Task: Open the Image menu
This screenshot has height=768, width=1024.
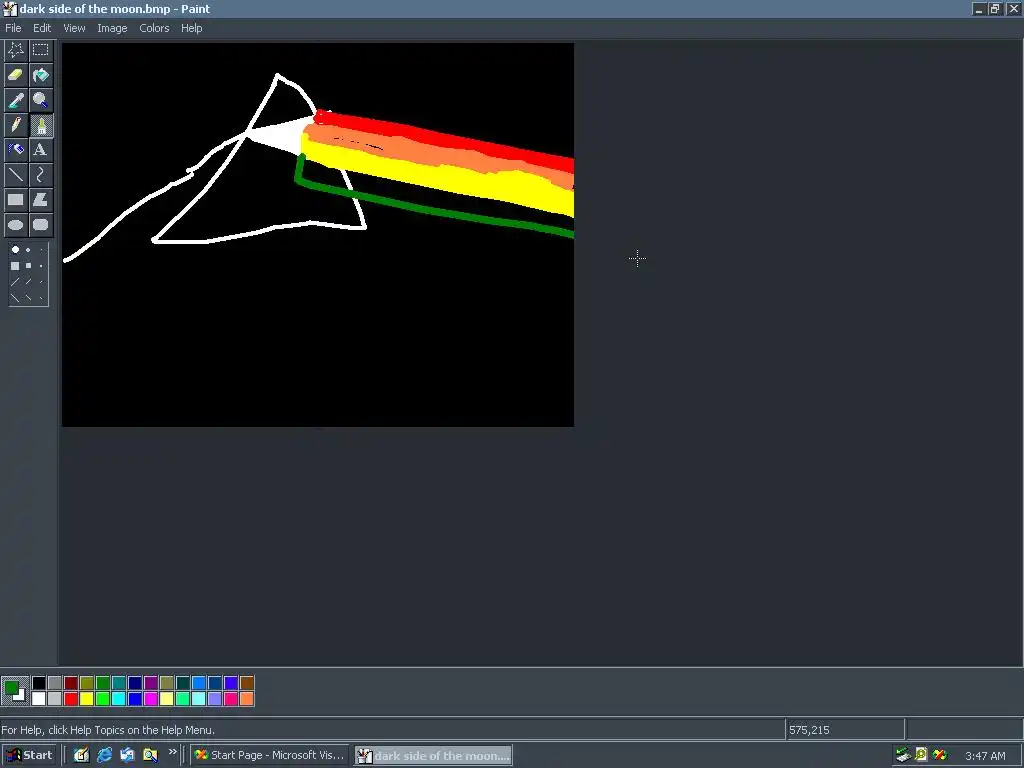Action: coord(112,28)
